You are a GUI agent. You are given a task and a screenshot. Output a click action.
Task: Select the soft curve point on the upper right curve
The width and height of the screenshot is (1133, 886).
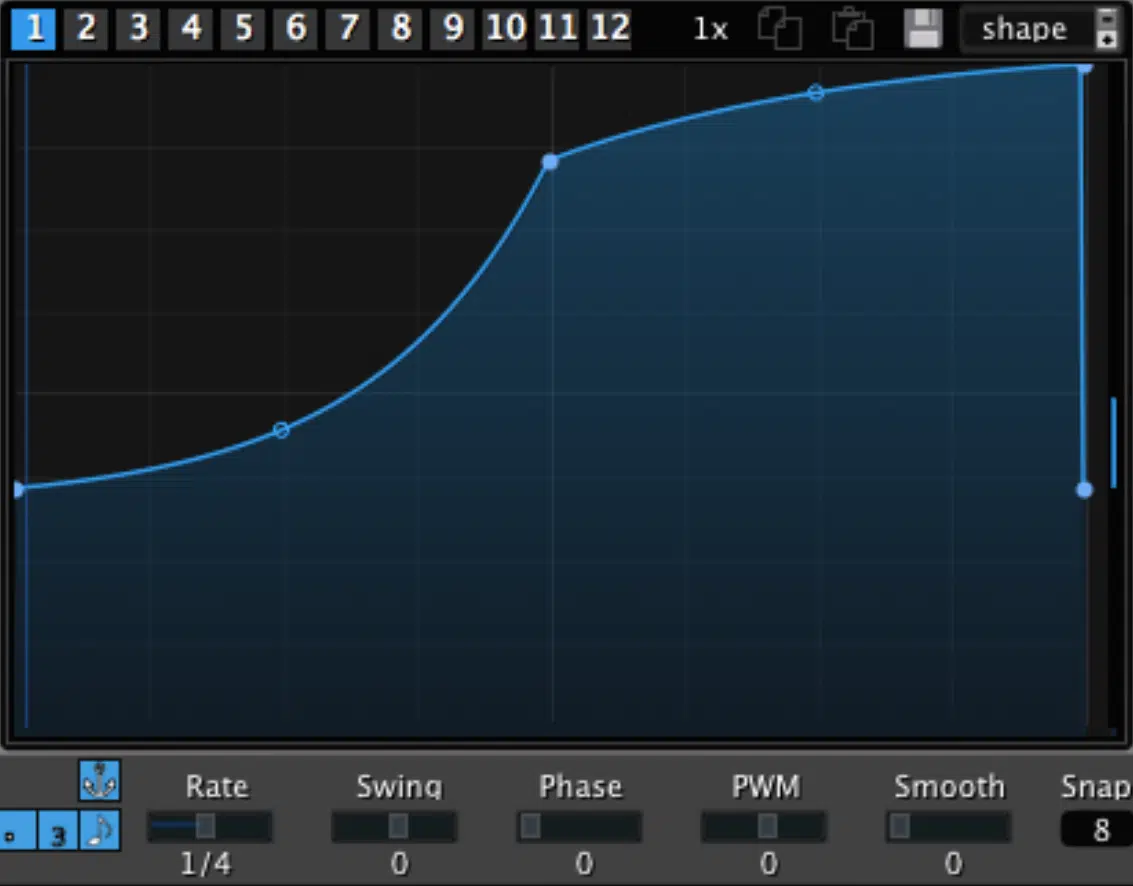(x=816, y=93)
